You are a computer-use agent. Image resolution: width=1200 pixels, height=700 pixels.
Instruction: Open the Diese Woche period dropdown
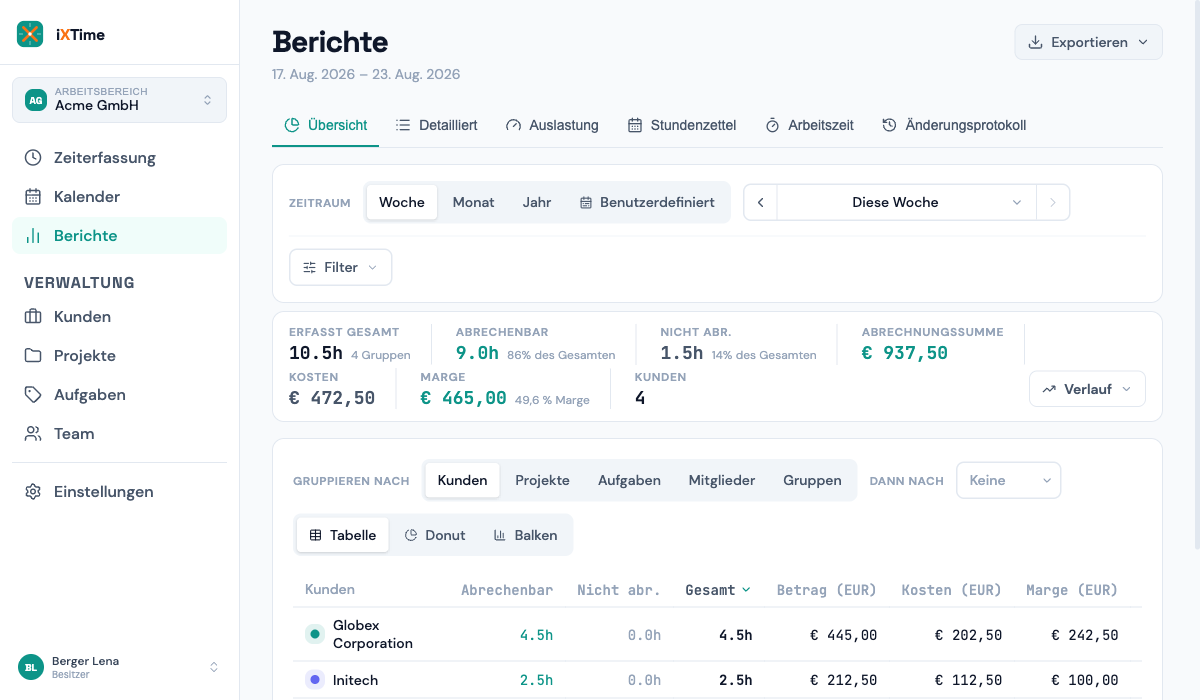pyautogui.click(x=906, y=202)
